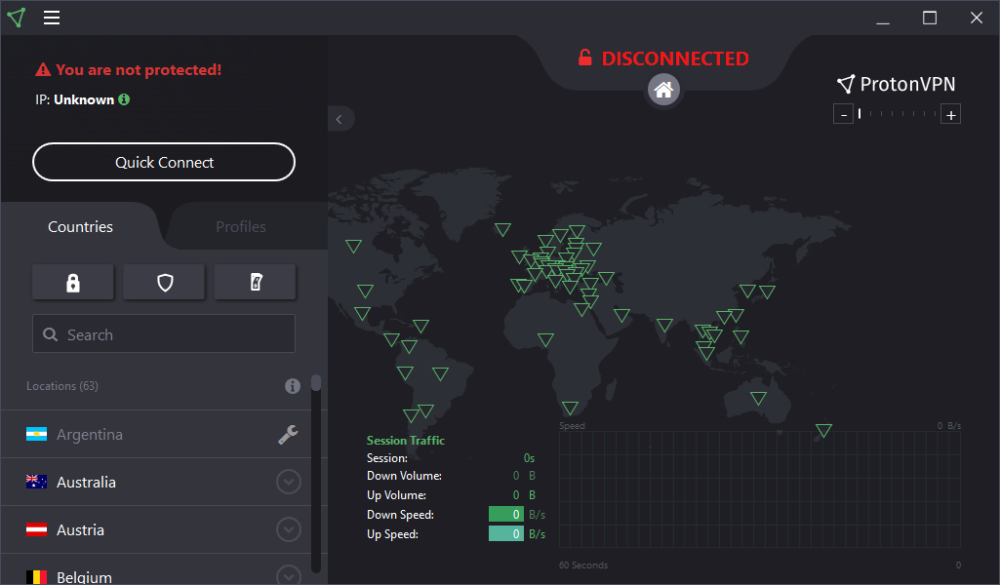
Task: Switch to the Countries tab
Action: pos(80,226)
